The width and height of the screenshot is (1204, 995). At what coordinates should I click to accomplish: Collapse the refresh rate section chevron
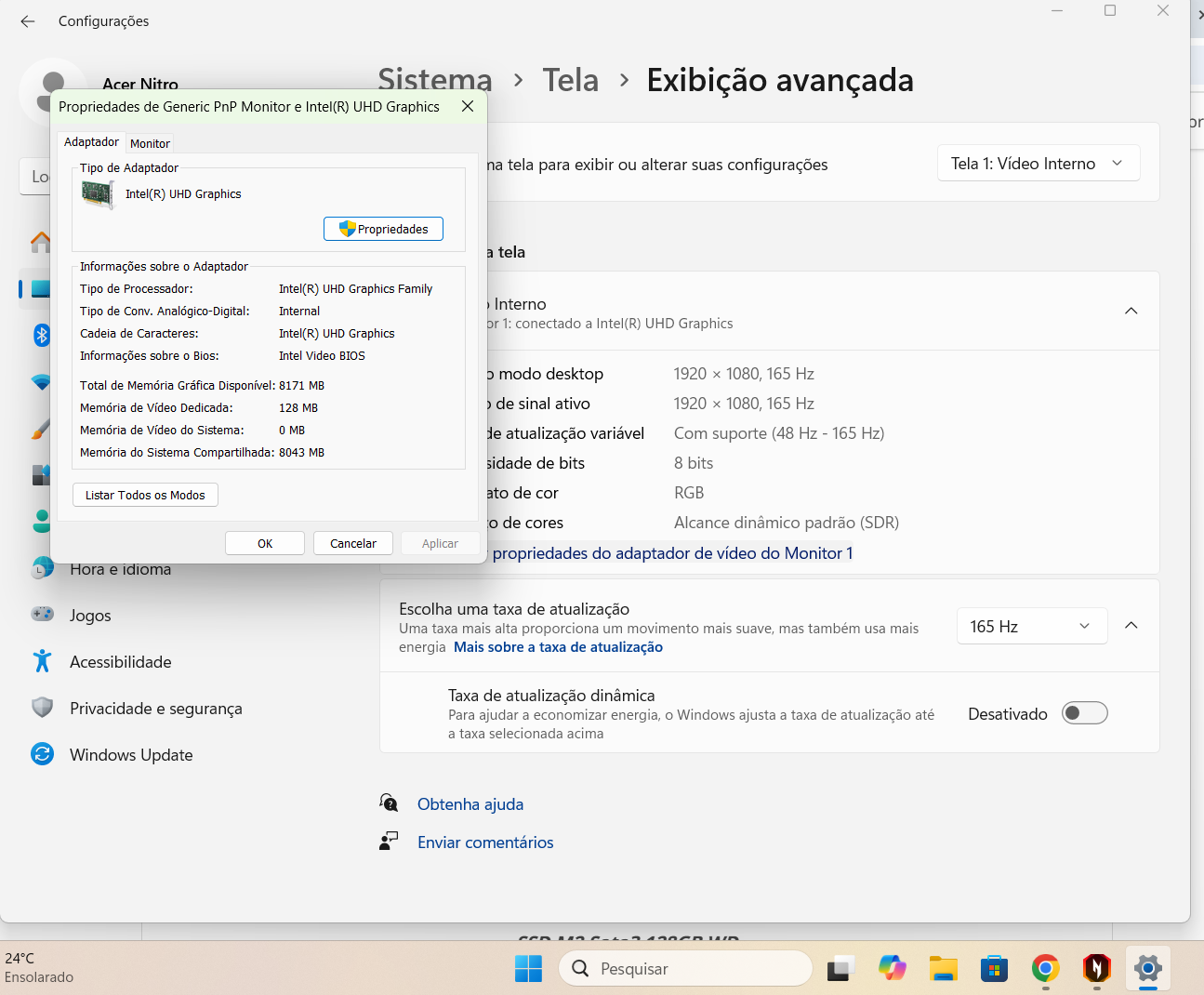pyautogui.click(x=1131, y=625)
